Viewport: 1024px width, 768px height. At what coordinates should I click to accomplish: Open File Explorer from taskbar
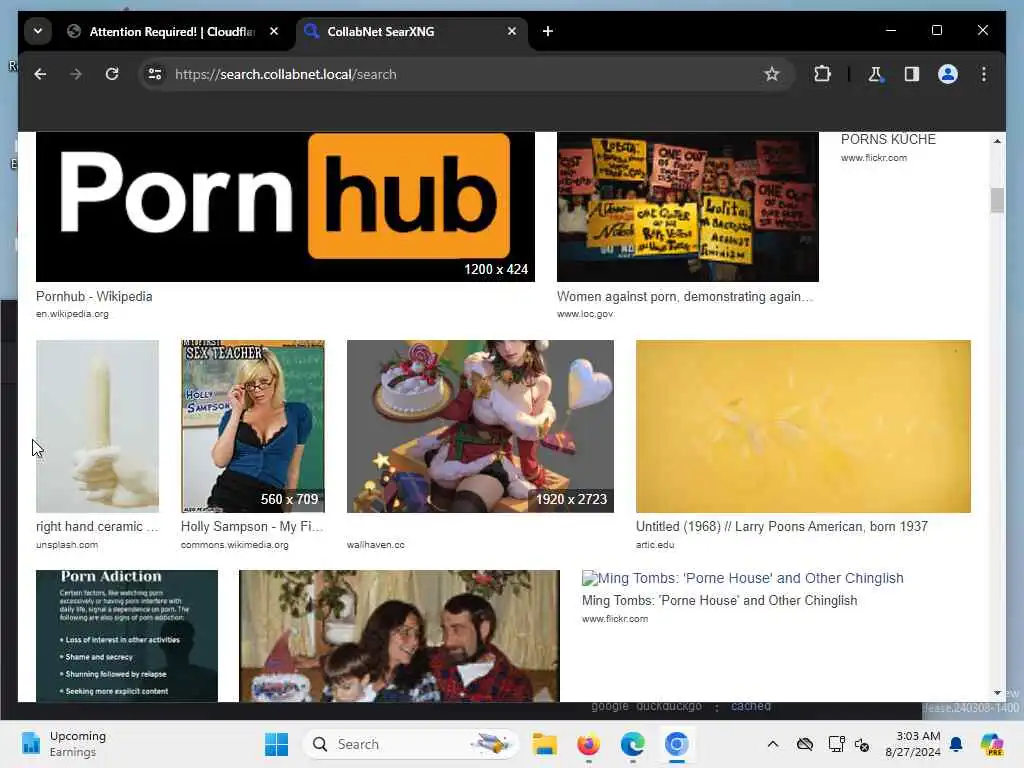coord(544,744)
